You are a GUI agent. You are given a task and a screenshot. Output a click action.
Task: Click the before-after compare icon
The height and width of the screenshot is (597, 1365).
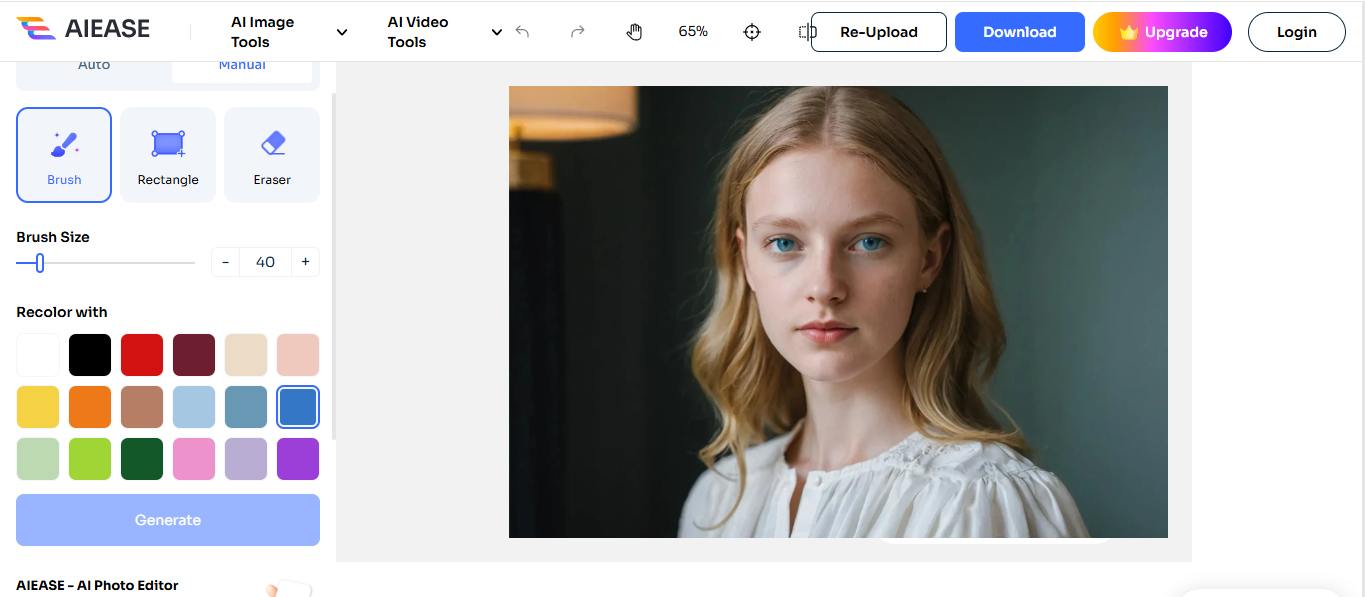(x=806, y=31)
